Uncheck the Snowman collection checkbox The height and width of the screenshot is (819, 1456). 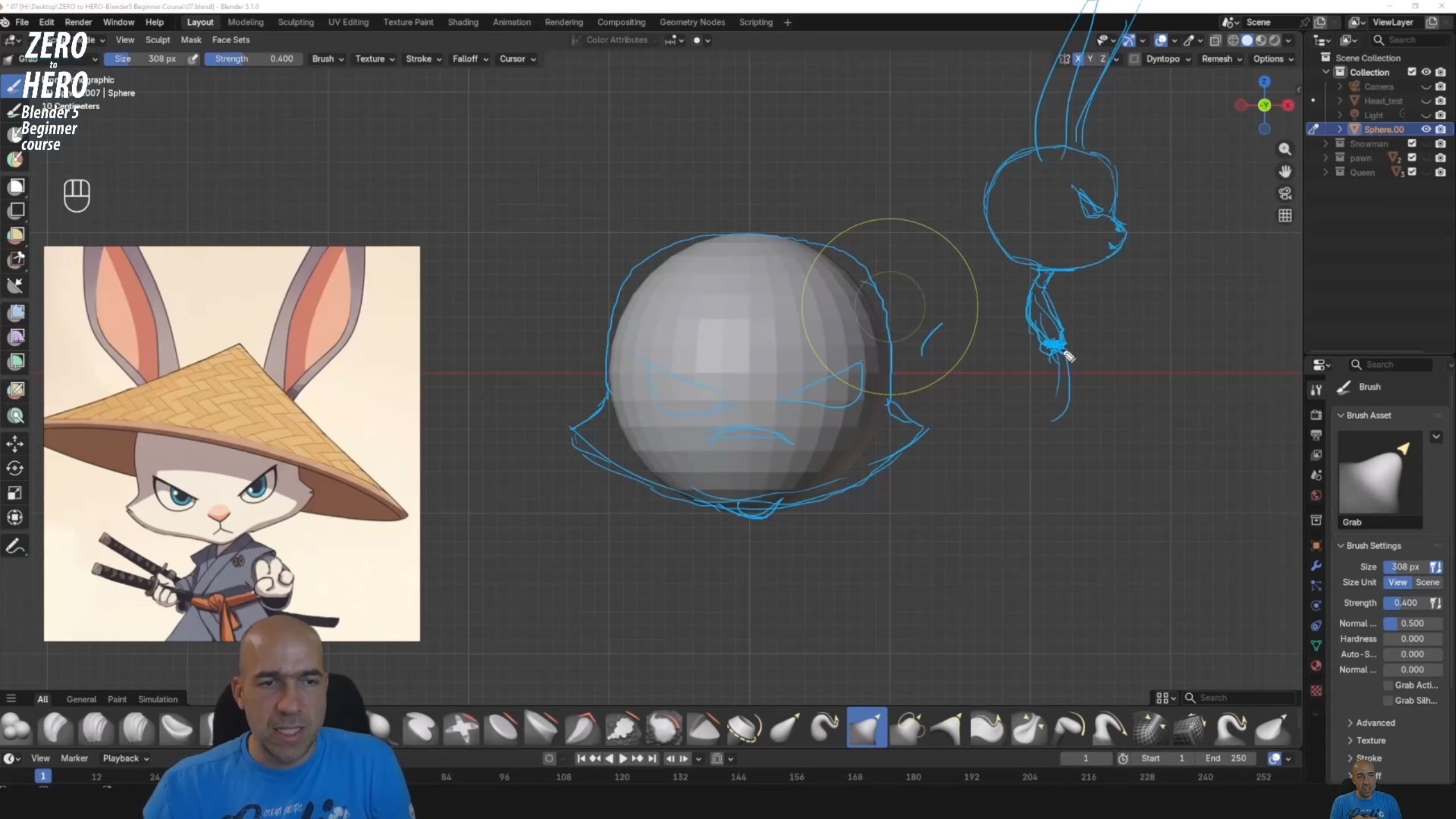(x=1412, y=143)
